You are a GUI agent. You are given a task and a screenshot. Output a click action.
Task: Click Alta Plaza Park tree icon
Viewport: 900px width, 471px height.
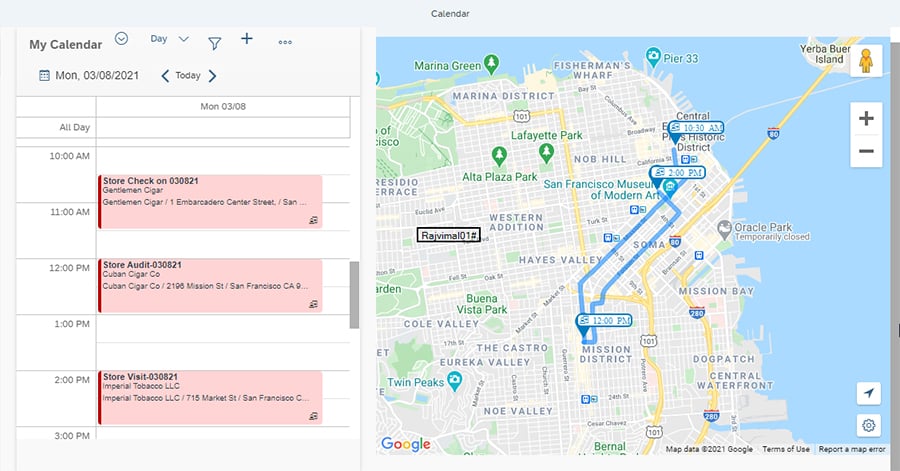pos(499,155)
